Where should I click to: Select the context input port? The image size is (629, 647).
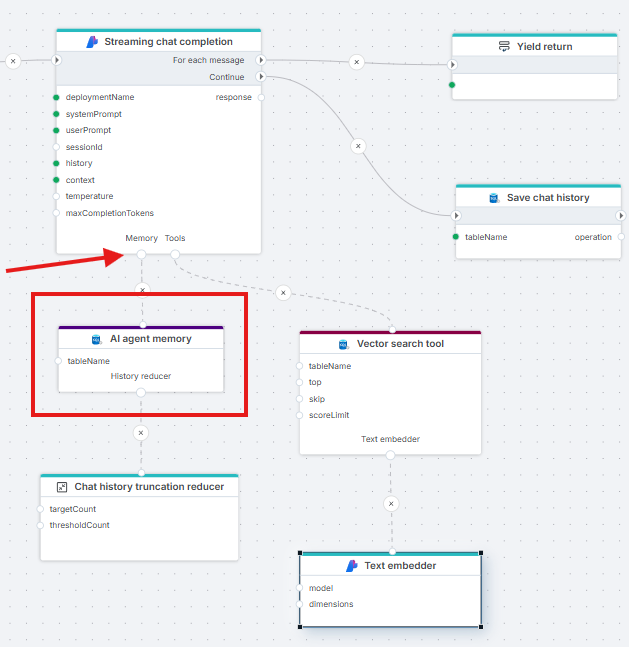[57, 180]
